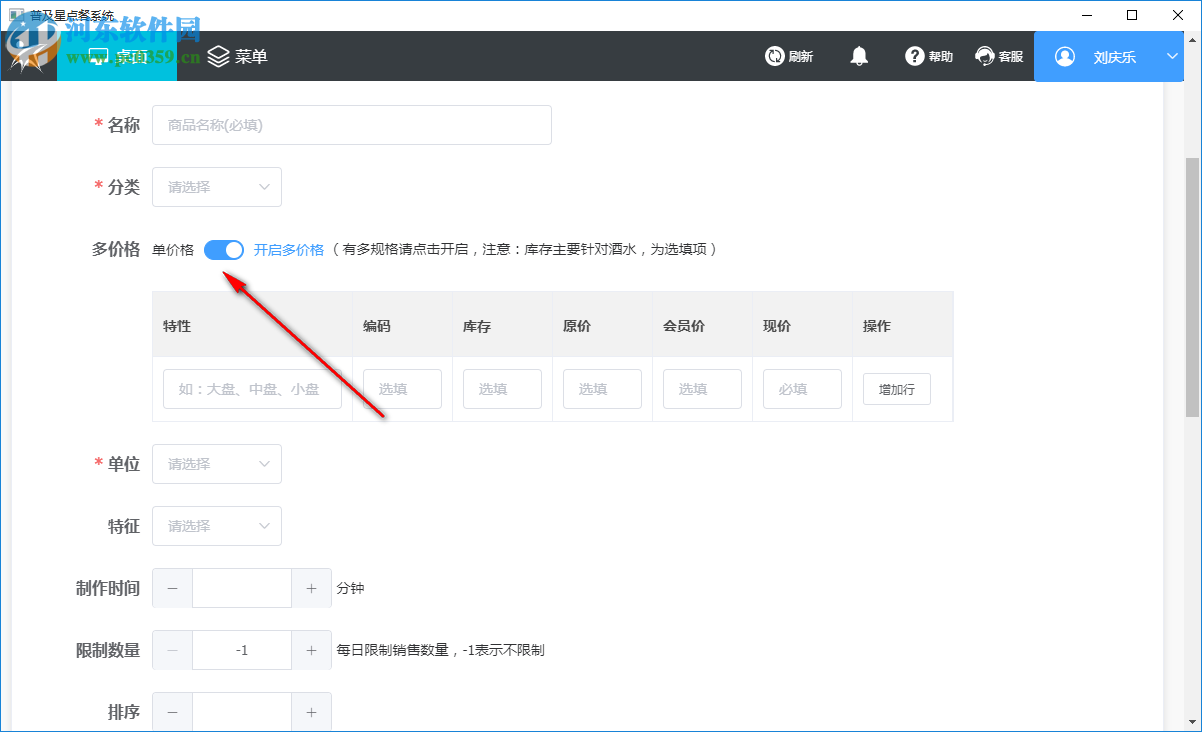Click the 商品名称 name input field
Screen dimensions: 1202x732
point(352,124)
